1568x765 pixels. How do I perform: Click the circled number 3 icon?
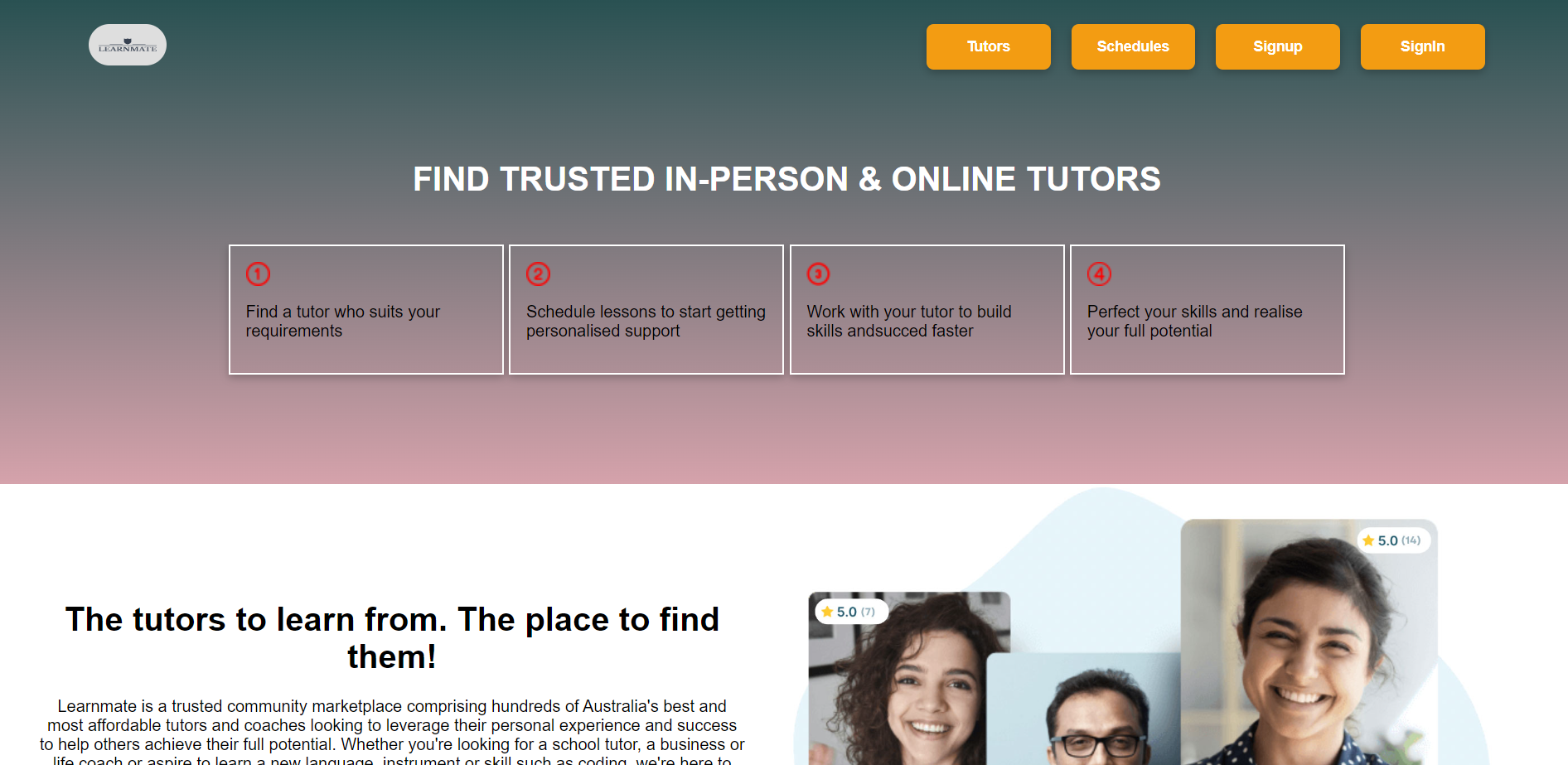point(818,274)
